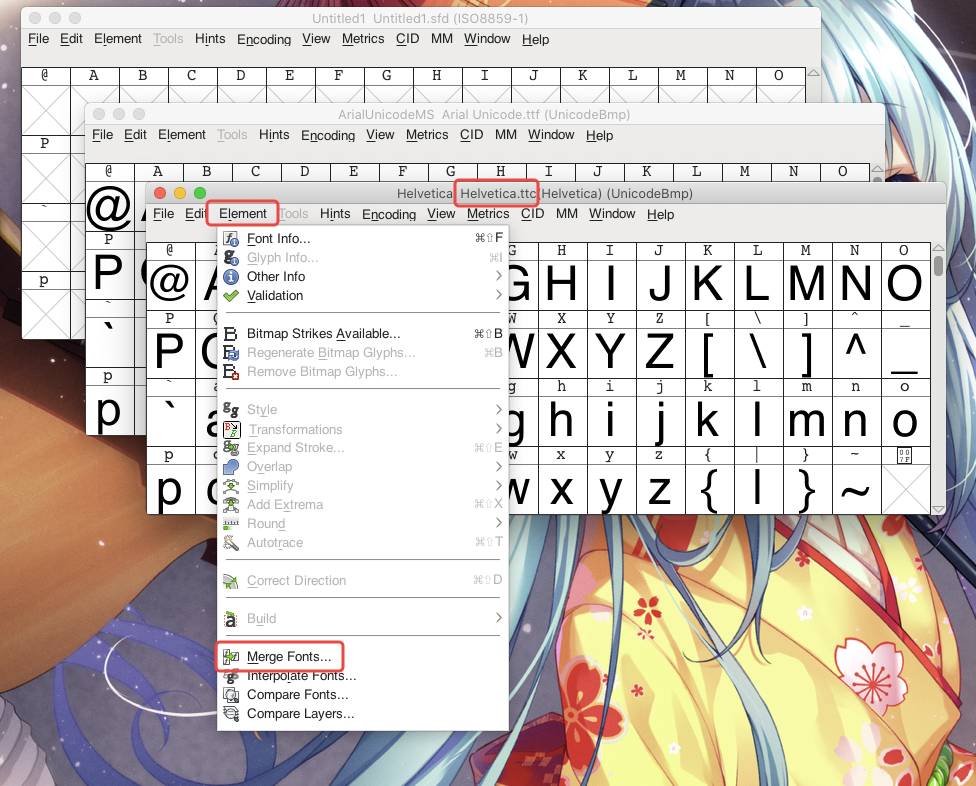976x786 pixels.
Task: Click the Font Info icon in Element menu
Action: (231, 239)
